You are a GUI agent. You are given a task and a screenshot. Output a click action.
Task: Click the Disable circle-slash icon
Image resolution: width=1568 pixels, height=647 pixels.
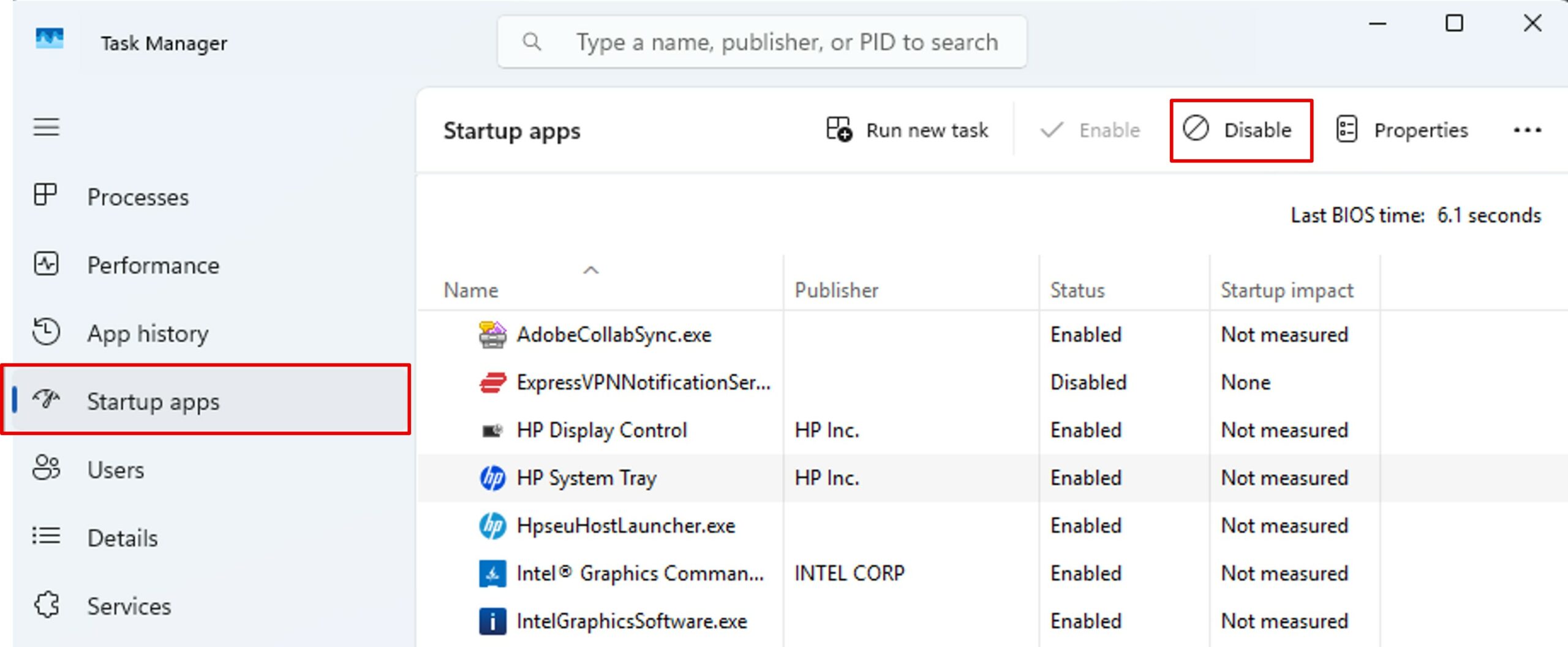(1196, 129)
